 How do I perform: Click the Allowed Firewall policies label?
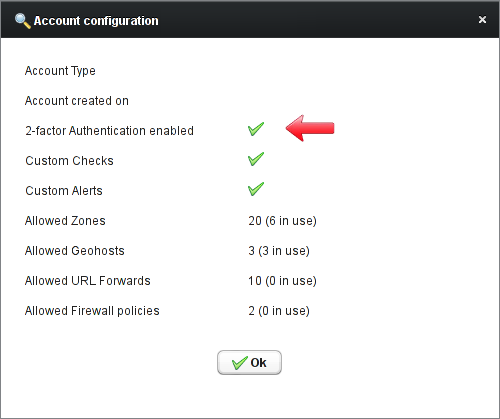pos(92,311)
